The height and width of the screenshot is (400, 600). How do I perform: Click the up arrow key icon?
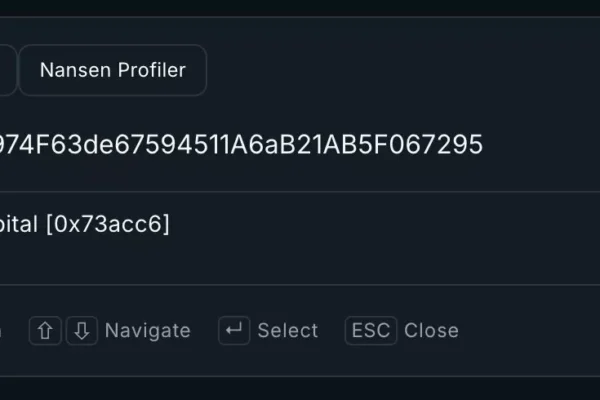[45, 331]
